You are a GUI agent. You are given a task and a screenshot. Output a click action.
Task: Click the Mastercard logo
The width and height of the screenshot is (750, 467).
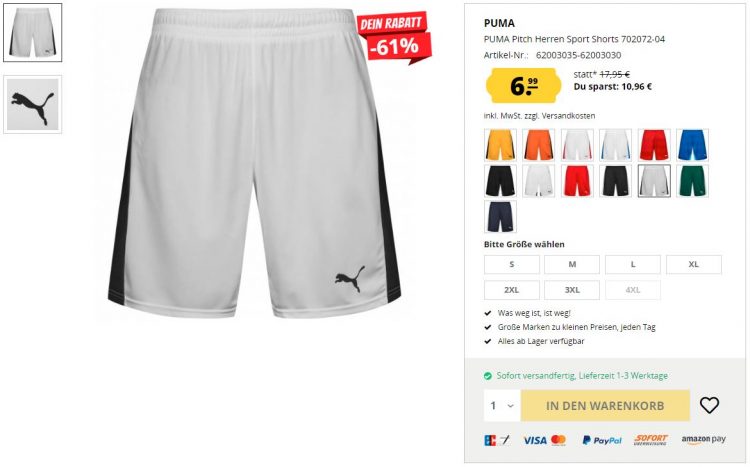[558, 440]
